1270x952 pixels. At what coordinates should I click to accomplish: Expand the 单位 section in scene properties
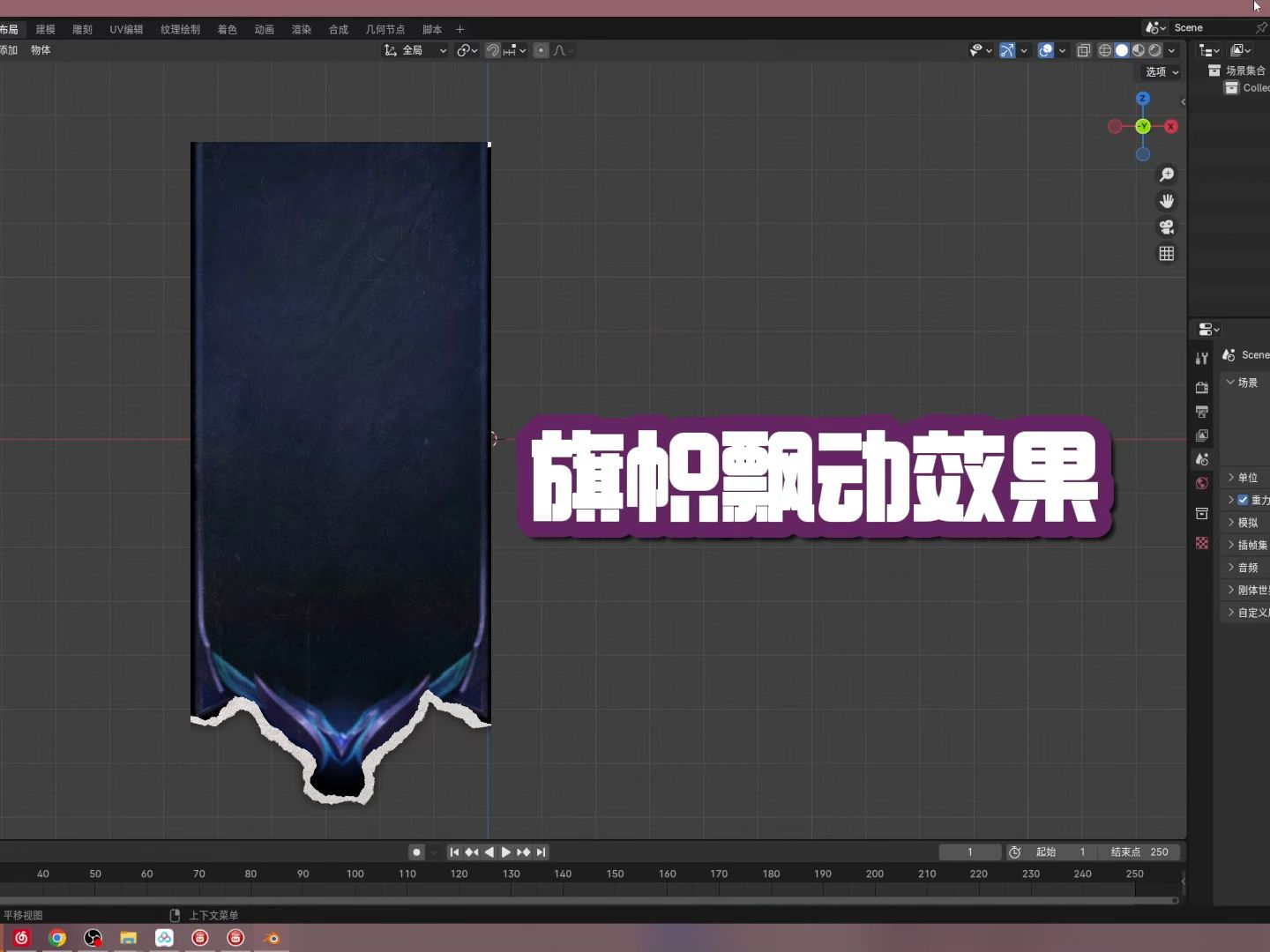(x=1246, y=477)
